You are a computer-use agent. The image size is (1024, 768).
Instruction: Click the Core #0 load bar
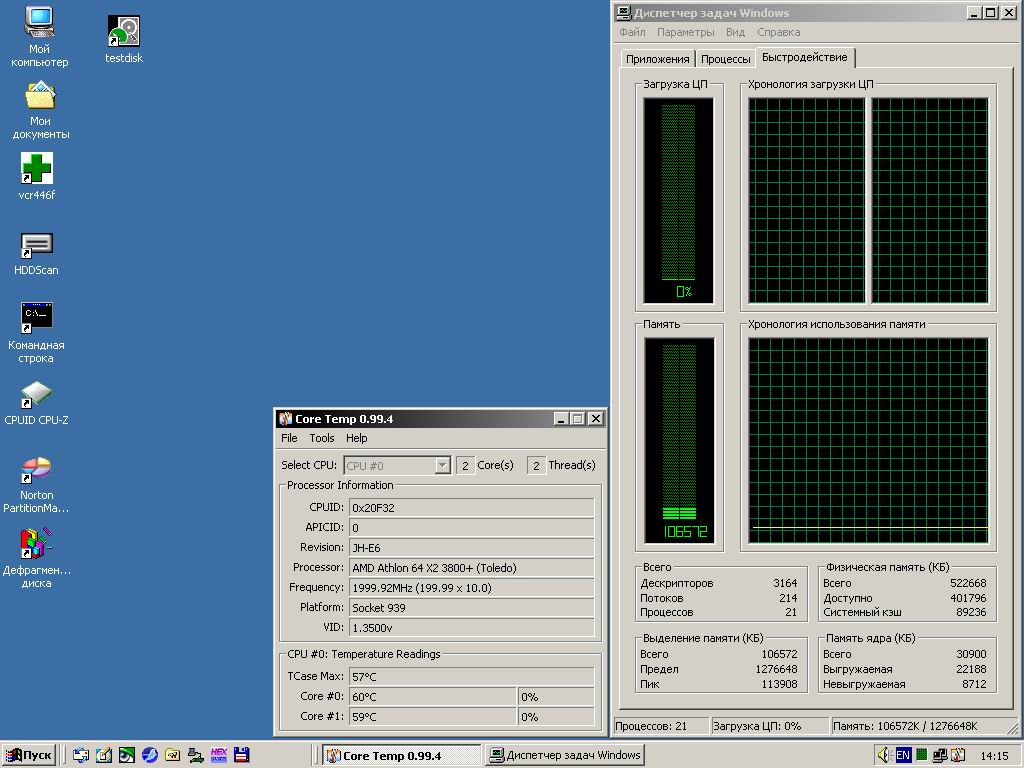(556, 697)
